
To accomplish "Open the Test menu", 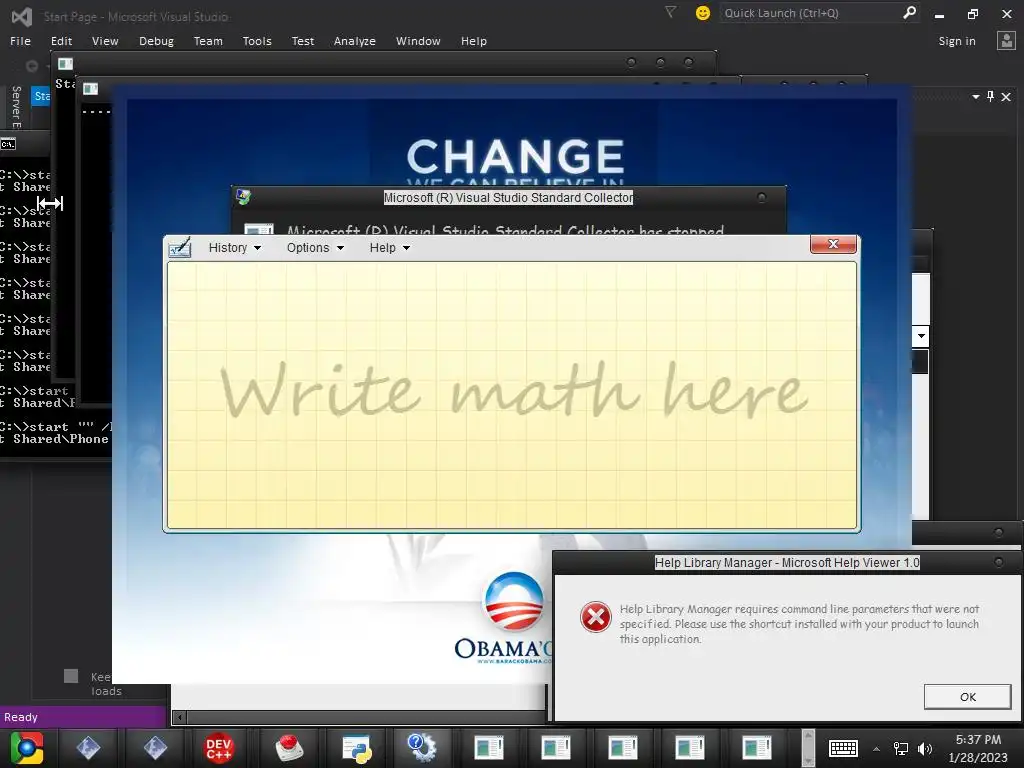I will (302, 41).
